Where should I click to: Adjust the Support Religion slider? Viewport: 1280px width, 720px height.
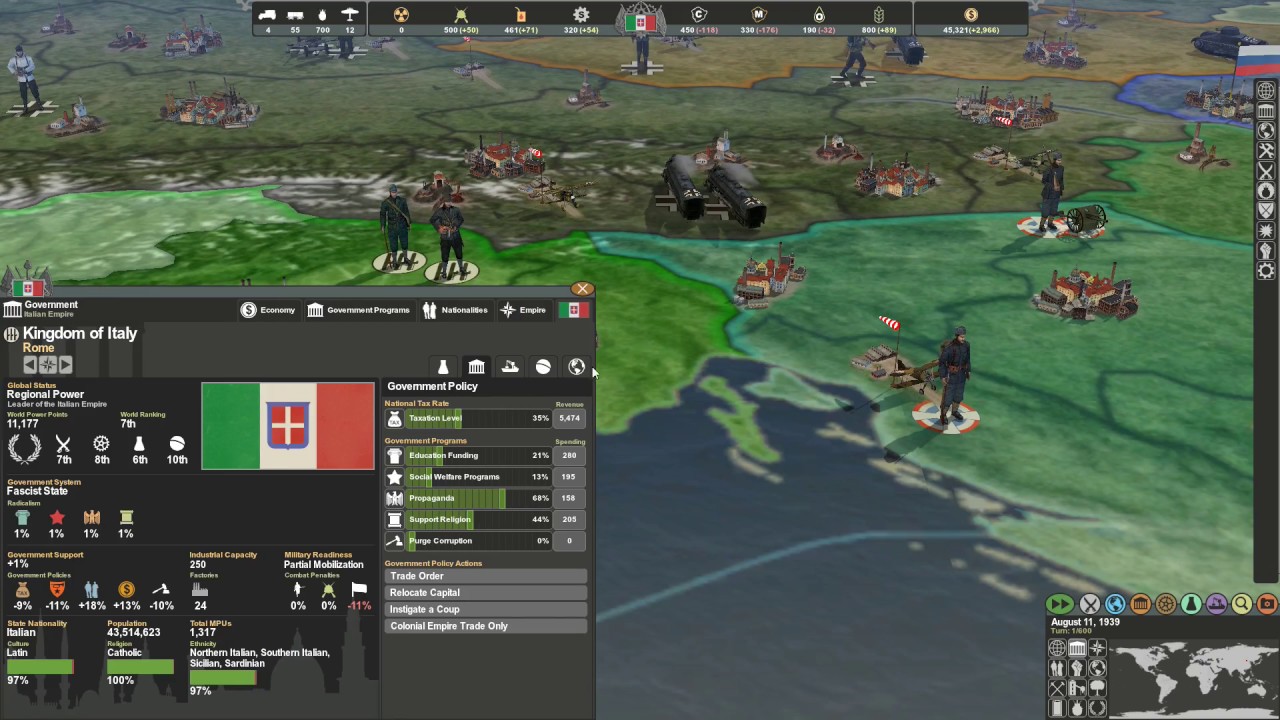click(x=479, y=519)
